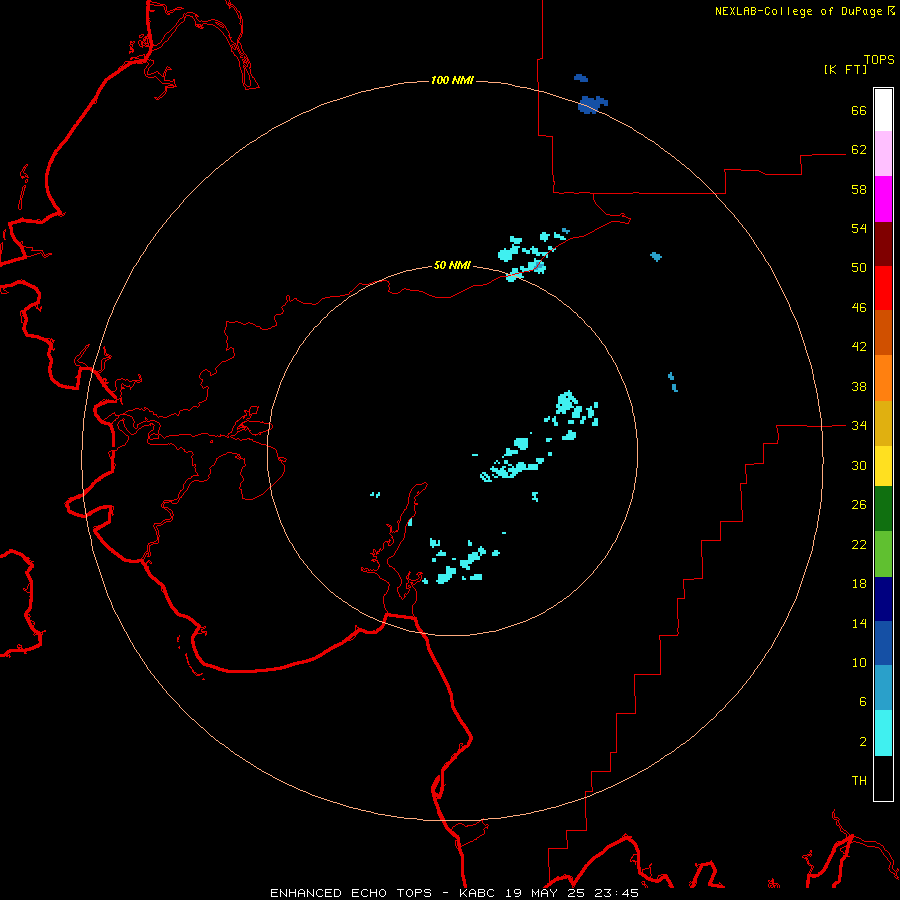The width and height of the screenshot is (900, 900).
Task: Select the KABC station identifier
Action: coord(478,893)
